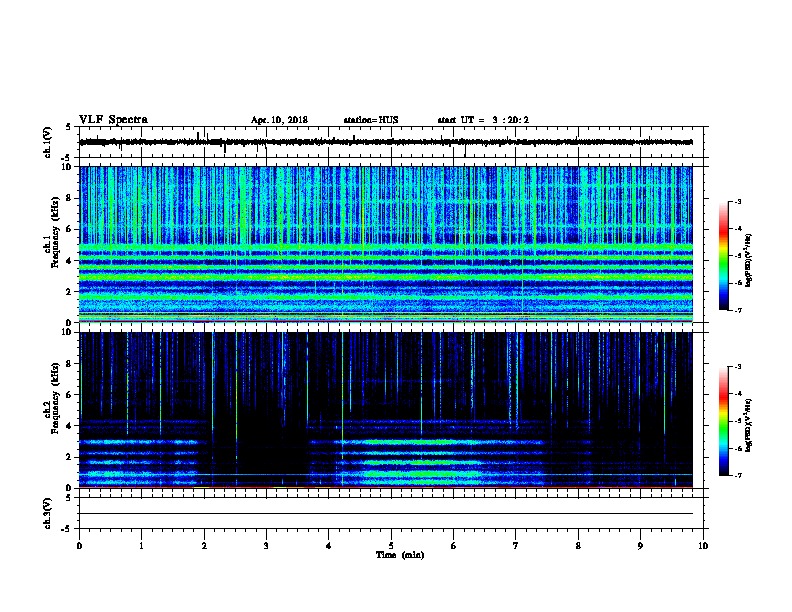Click time axis tick label "1"
This screenshot has width=792, height=612.
tap(142, 546)
